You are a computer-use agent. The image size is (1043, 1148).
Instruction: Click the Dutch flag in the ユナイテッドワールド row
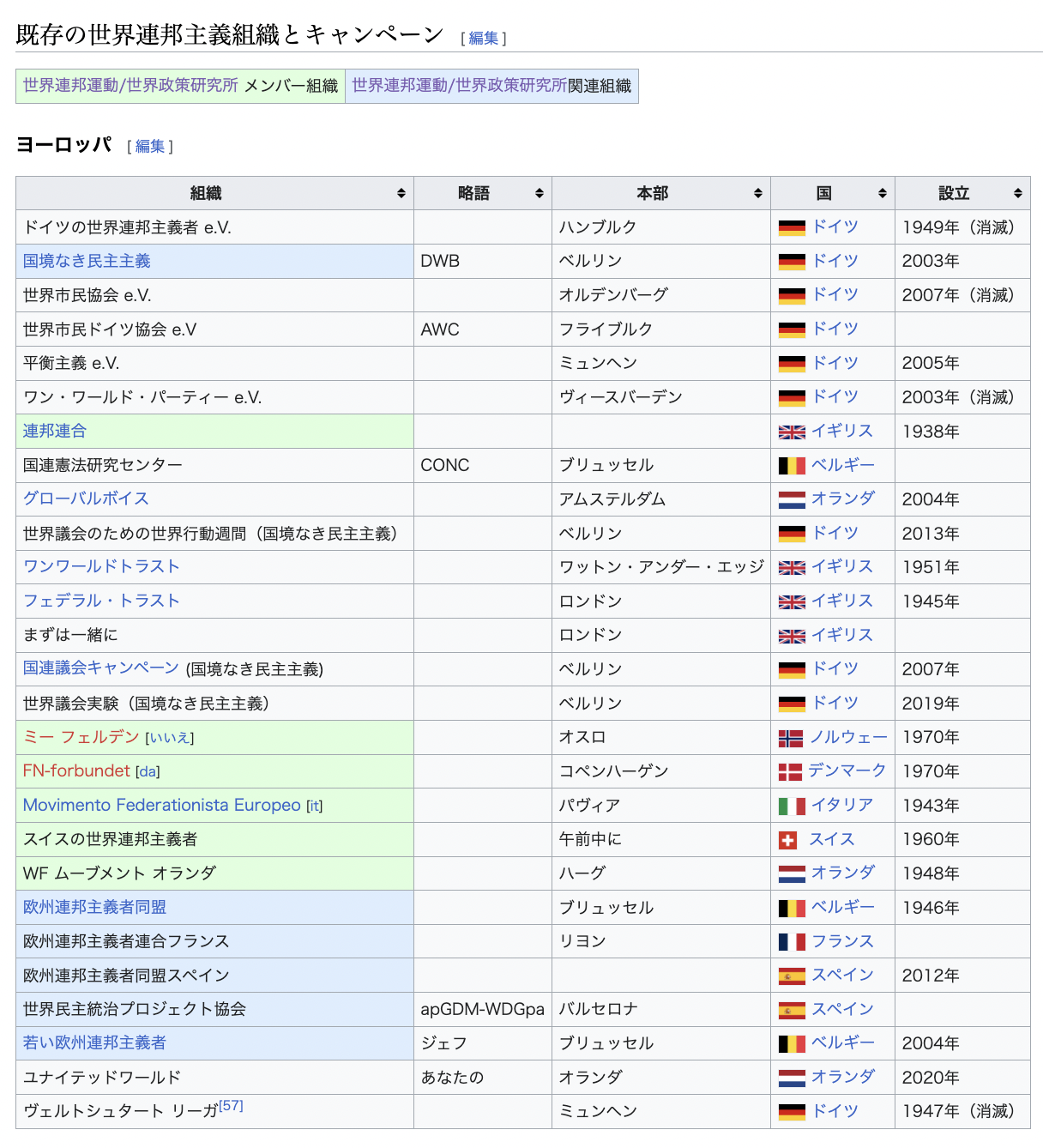(792, 1078)
